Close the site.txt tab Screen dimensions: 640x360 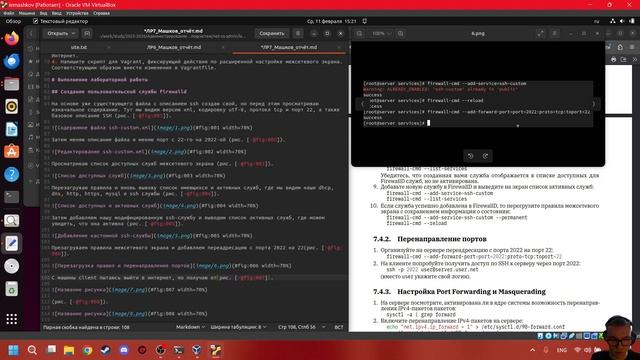109,47
